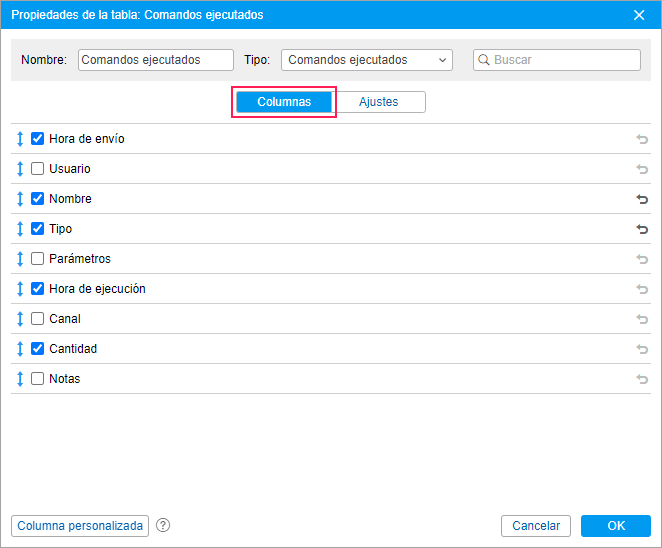Image resolution: width=662 pixels, height=548 pixels.
Task: Click drag handle for Tipo row
Action: click(x=20, y=229)
